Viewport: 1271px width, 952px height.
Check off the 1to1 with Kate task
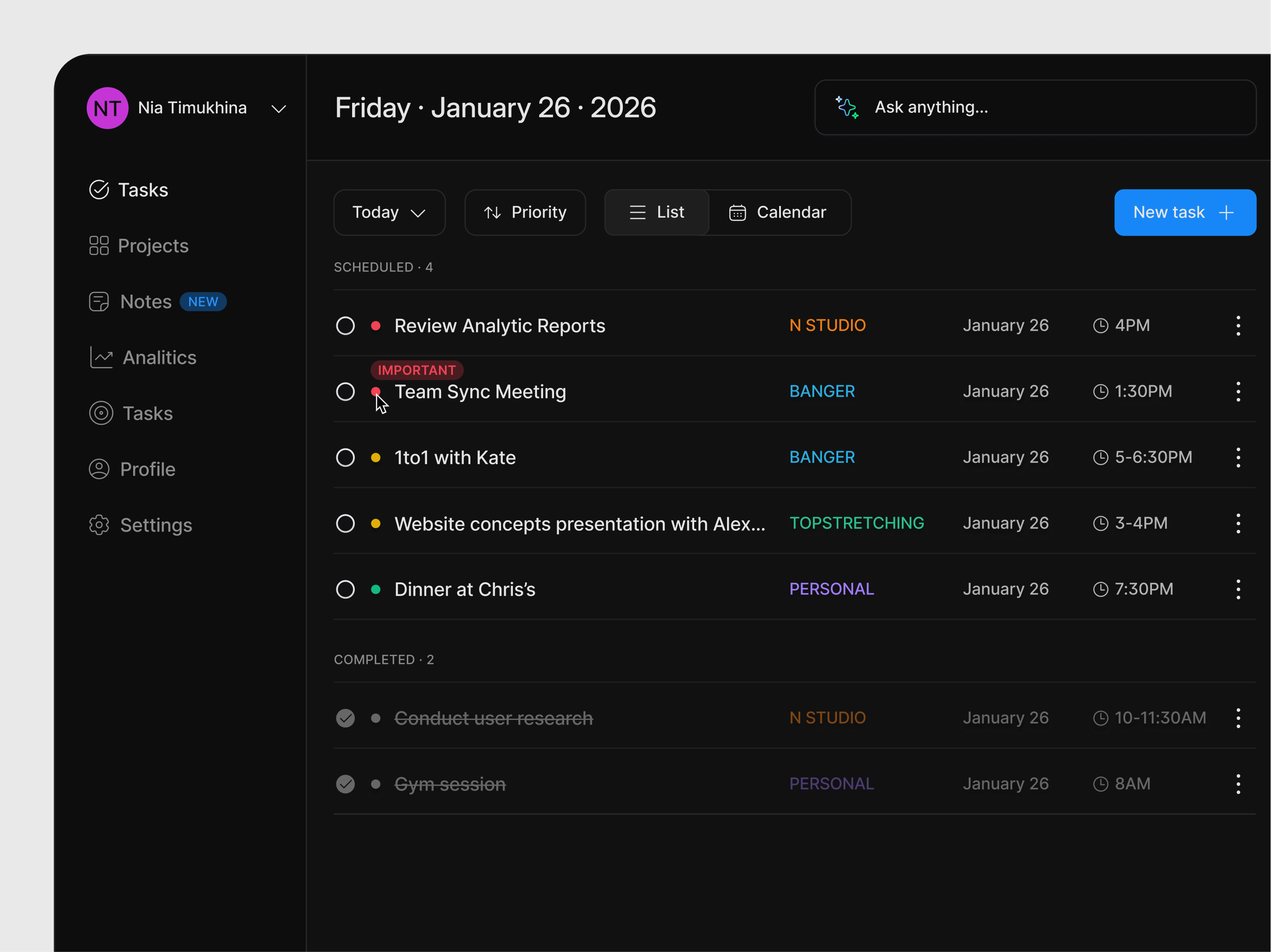click(345, 457)
